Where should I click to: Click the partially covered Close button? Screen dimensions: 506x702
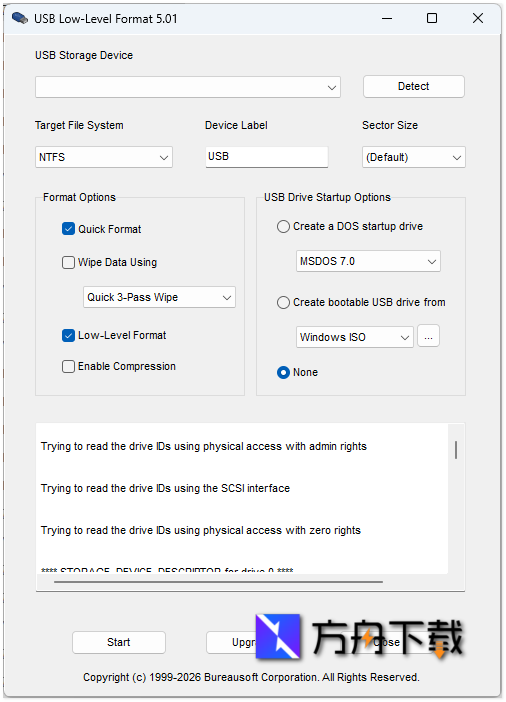pos(386,642)
